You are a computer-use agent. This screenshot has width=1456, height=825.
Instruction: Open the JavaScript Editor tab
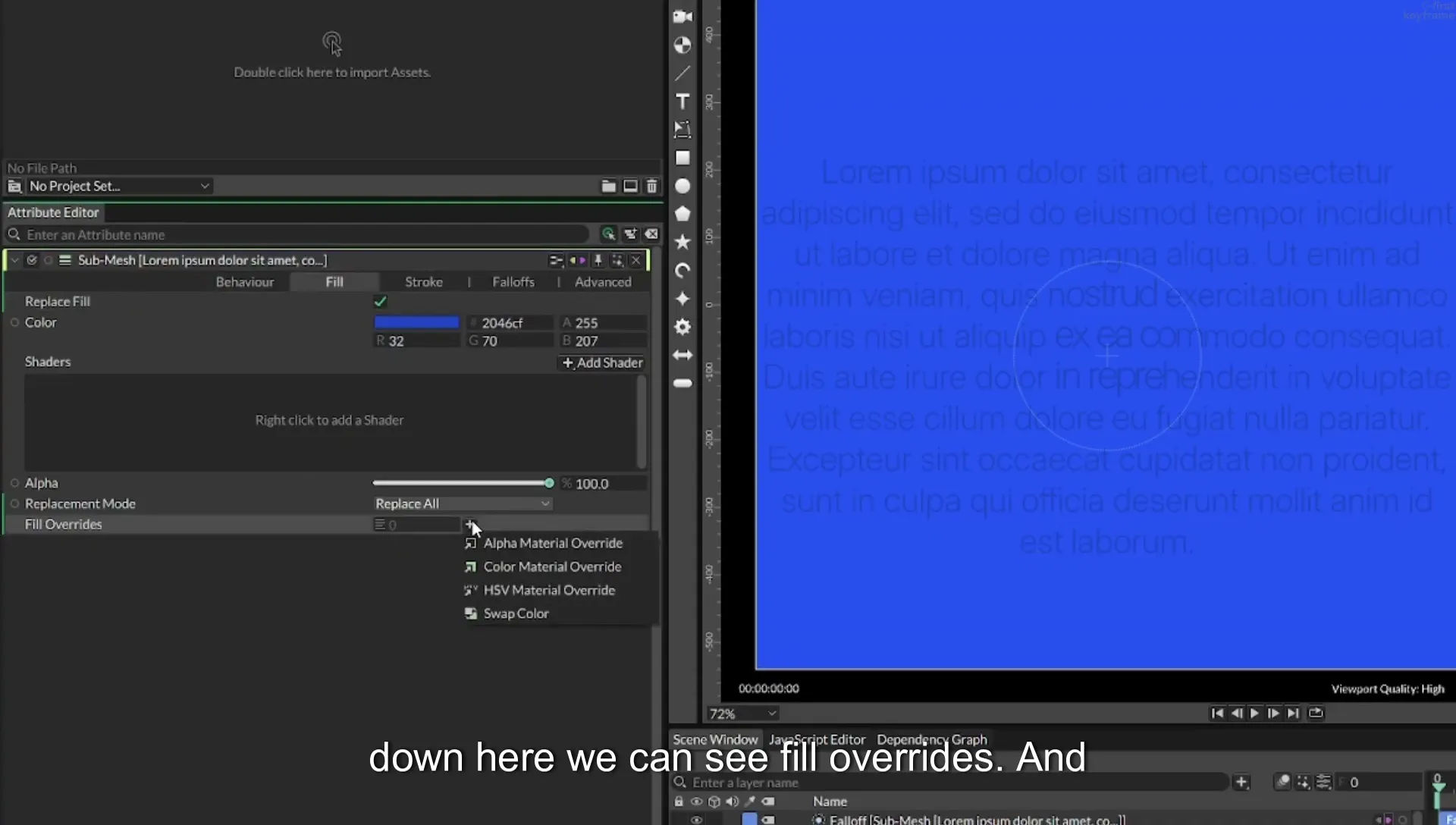coord(817,739)
